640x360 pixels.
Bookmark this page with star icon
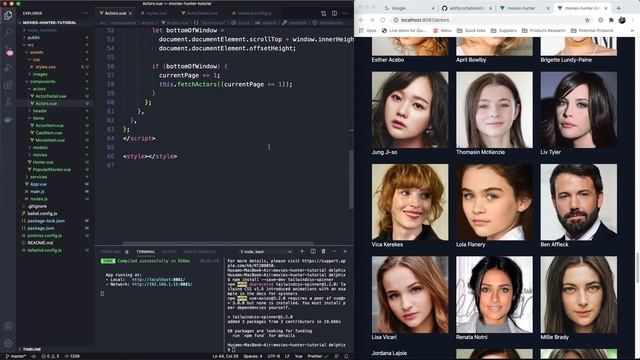587,20
